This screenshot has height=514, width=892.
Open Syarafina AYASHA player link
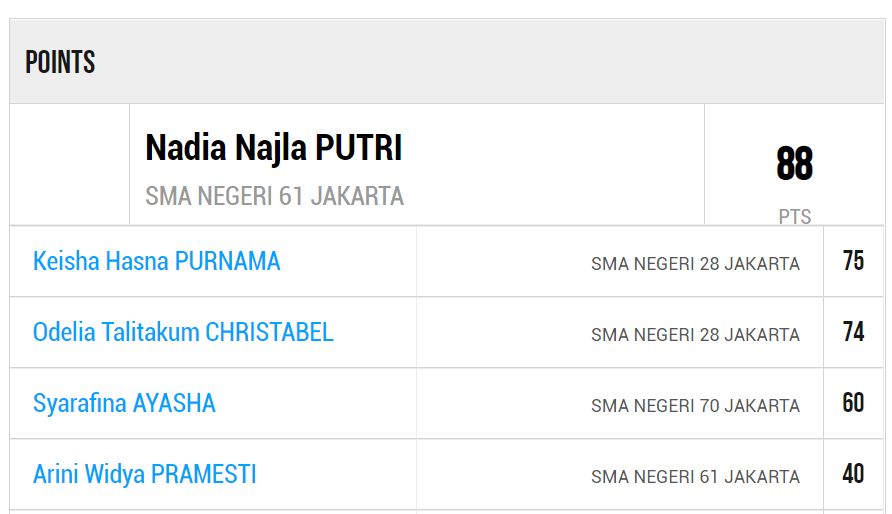coord(124,404)
